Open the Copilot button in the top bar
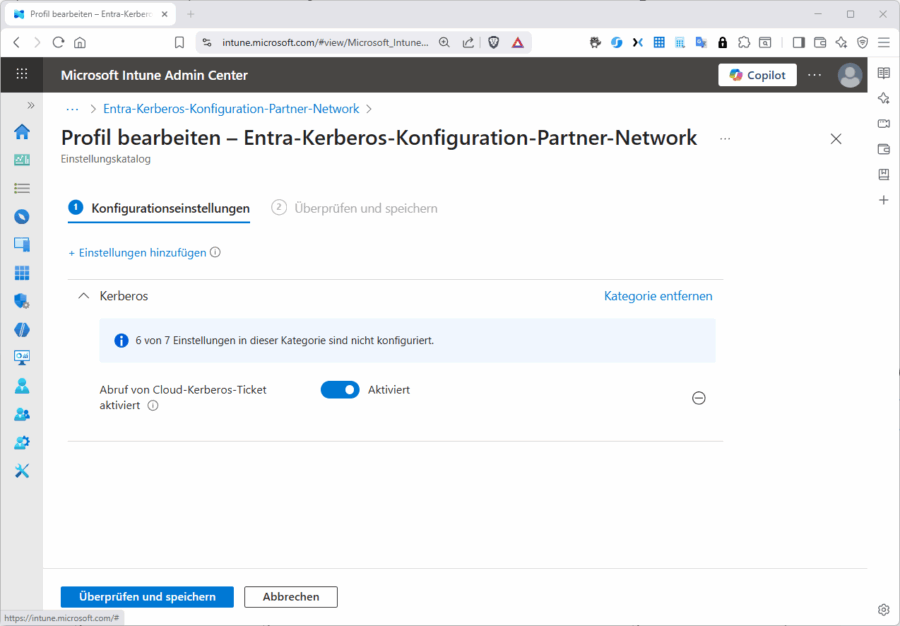This screenshot has width=900, height=626. click(x=757, y=74)
